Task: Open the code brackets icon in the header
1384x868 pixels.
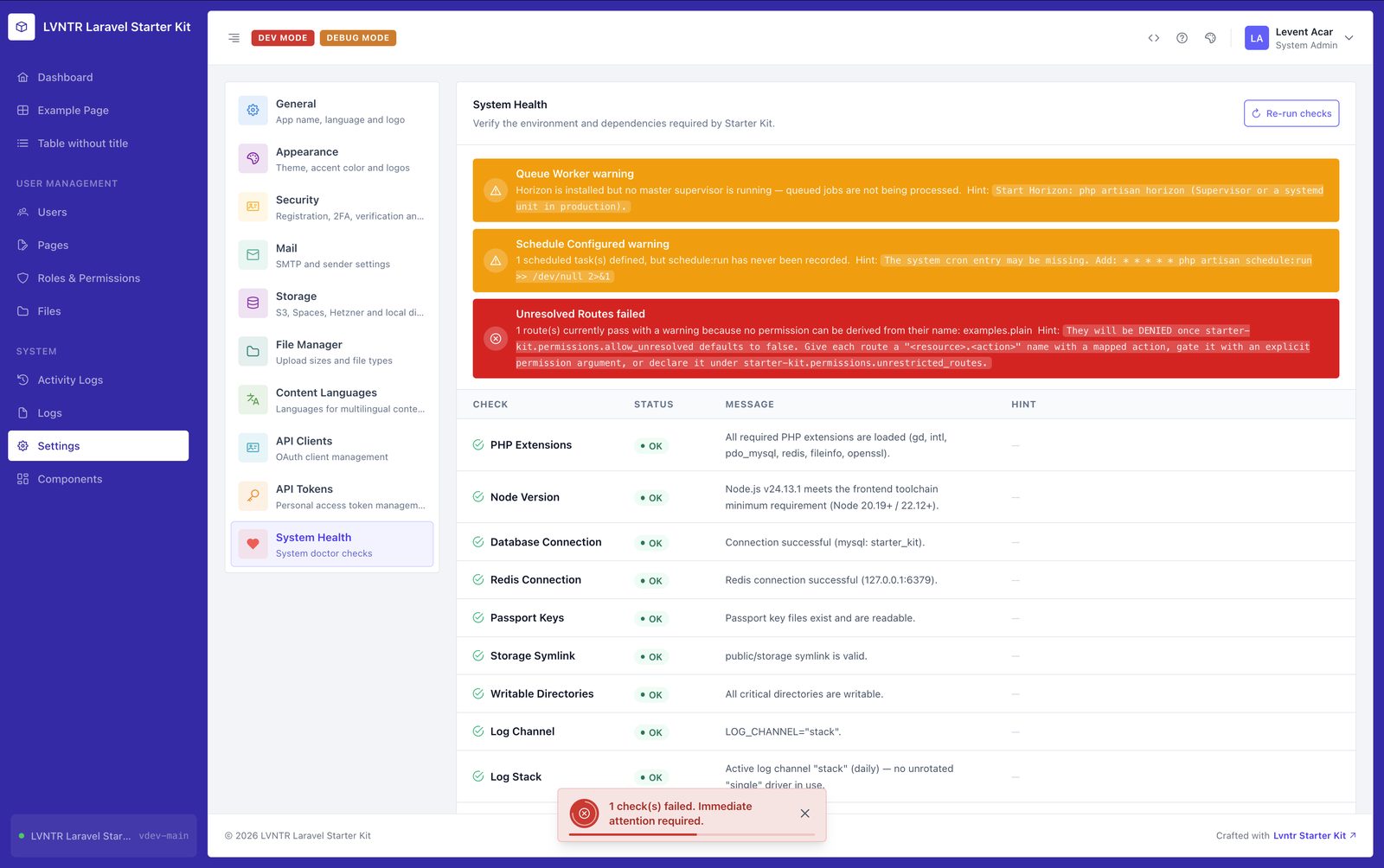Action: pyautogui.click(x=1154, y=38)
